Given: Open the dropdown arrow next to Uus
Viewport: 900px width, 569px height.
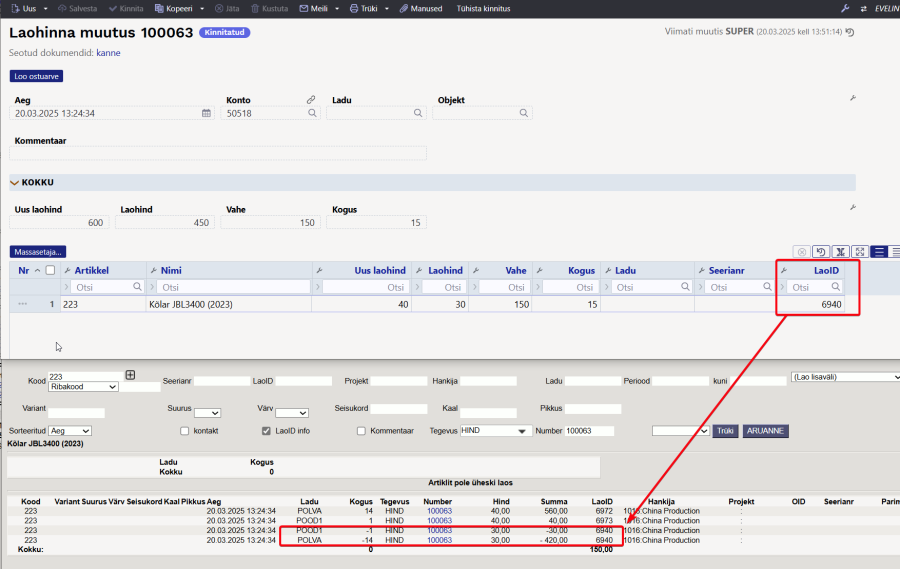Looking at the screenshot, I should click(x=45, y=9).
